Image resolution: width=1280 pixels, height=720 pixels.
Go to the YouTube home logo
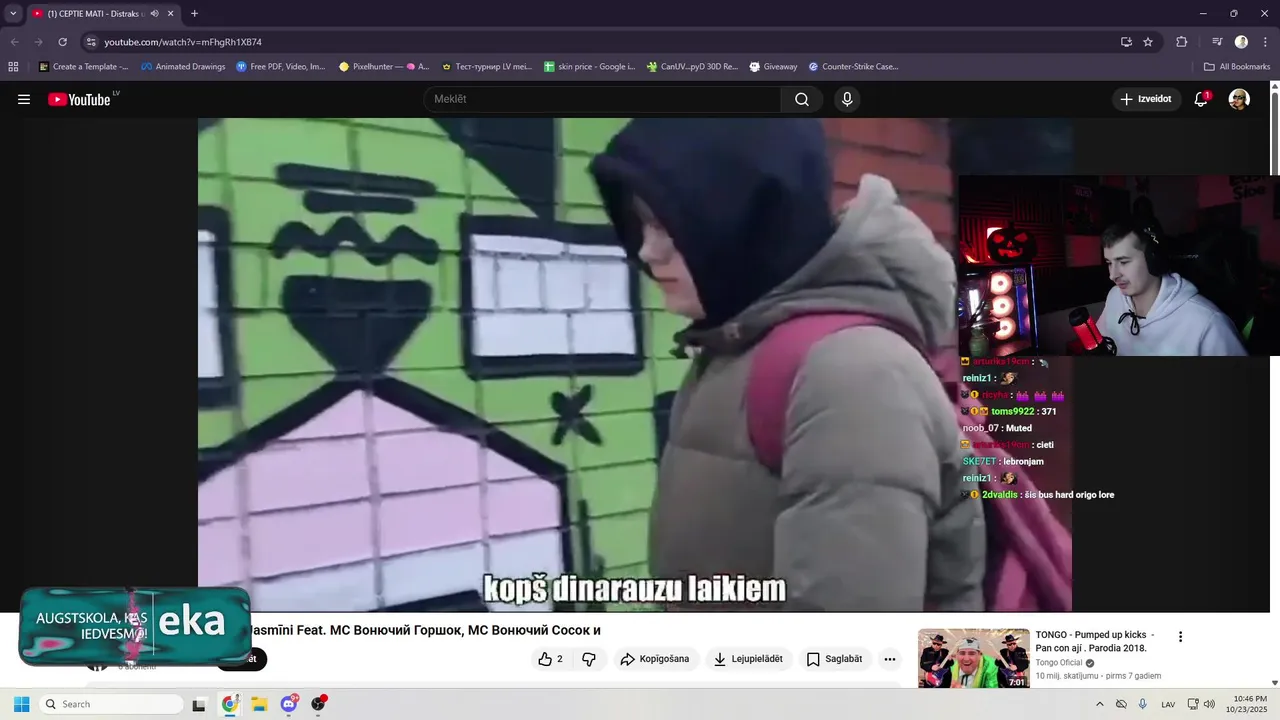coord(80,99)
